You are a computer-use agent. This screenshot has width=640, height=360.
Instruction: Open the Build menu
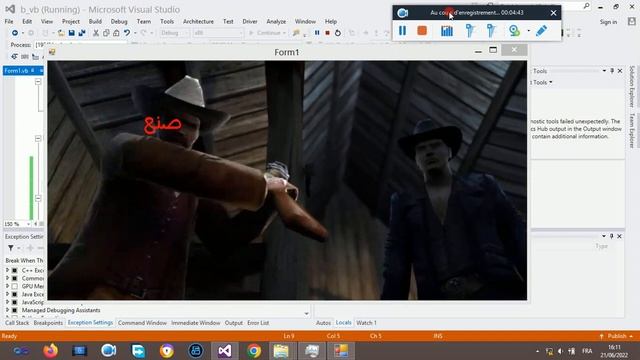95,21
